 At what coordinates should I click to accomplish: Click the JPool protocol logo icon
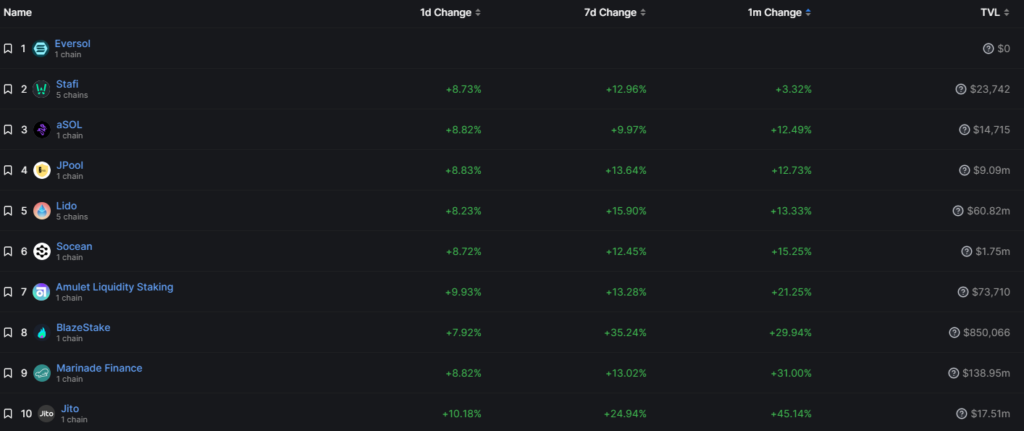point(41,170)
